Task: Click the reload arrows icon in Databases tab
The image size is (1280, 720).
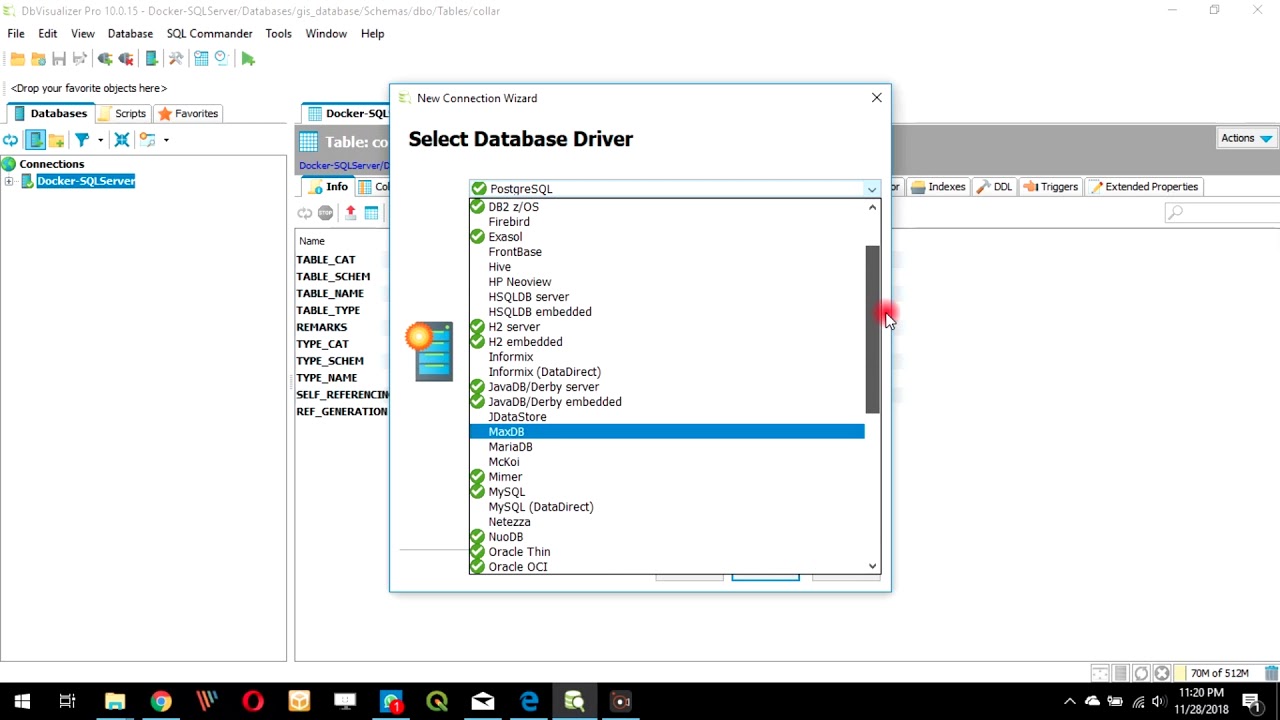Action: coord(10,140)
